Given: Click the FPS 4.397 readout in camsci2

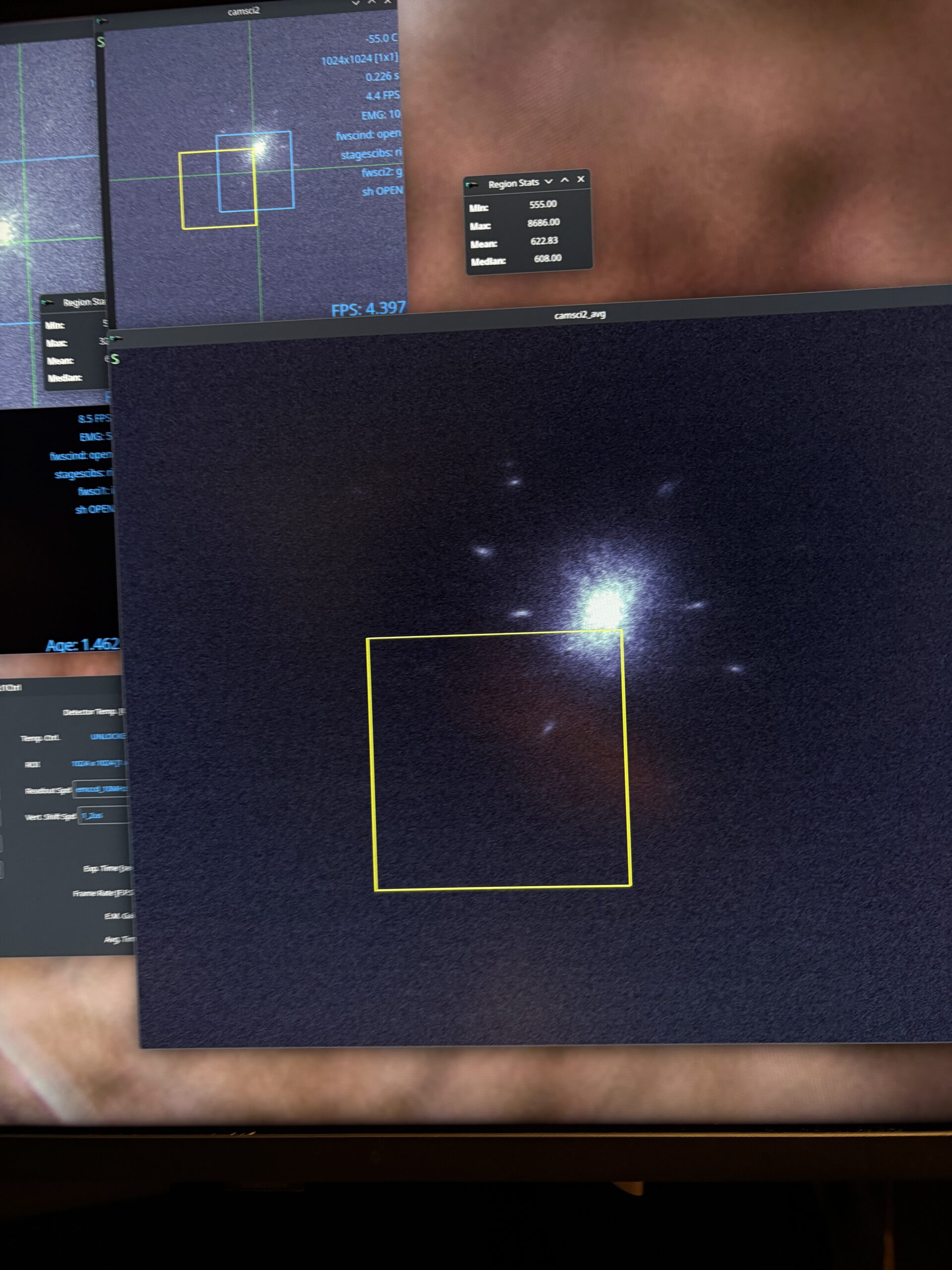Looking at the screenshot, I should point(368,309).
